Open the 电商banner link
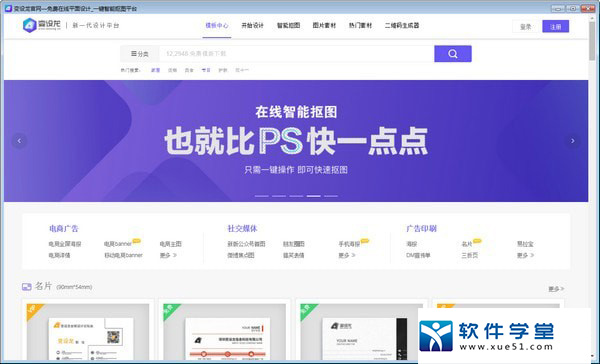600x364 pixels. [118, 244]
